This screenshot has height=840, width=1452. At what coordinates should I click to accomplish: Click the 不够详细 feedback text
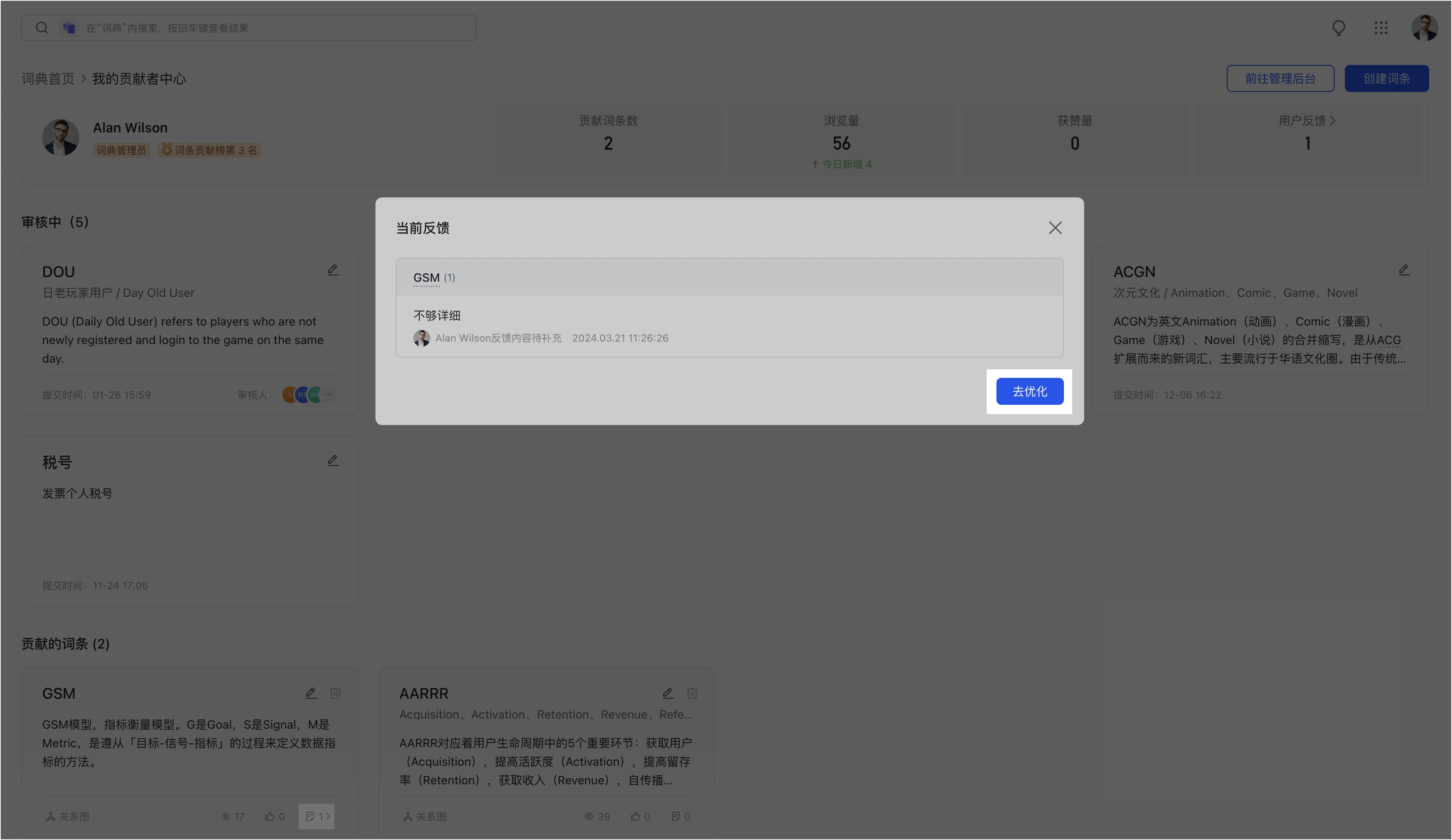437,315
